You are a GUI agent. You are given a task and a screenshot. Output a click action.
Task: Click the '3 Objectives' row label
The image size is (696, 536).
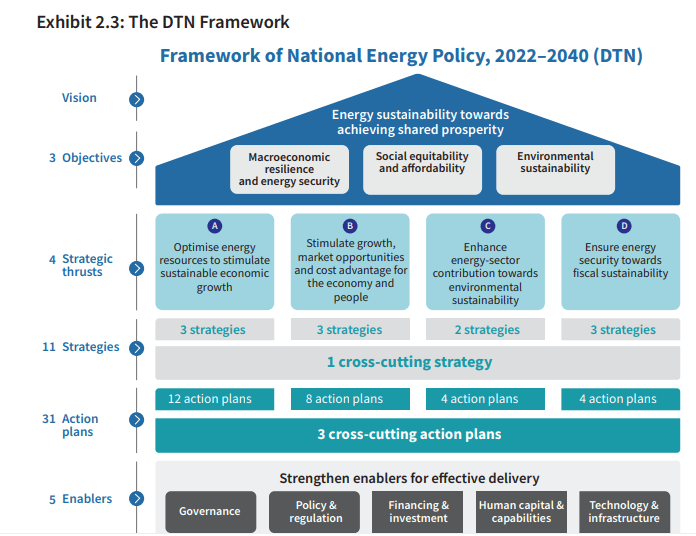coord(85,158)
